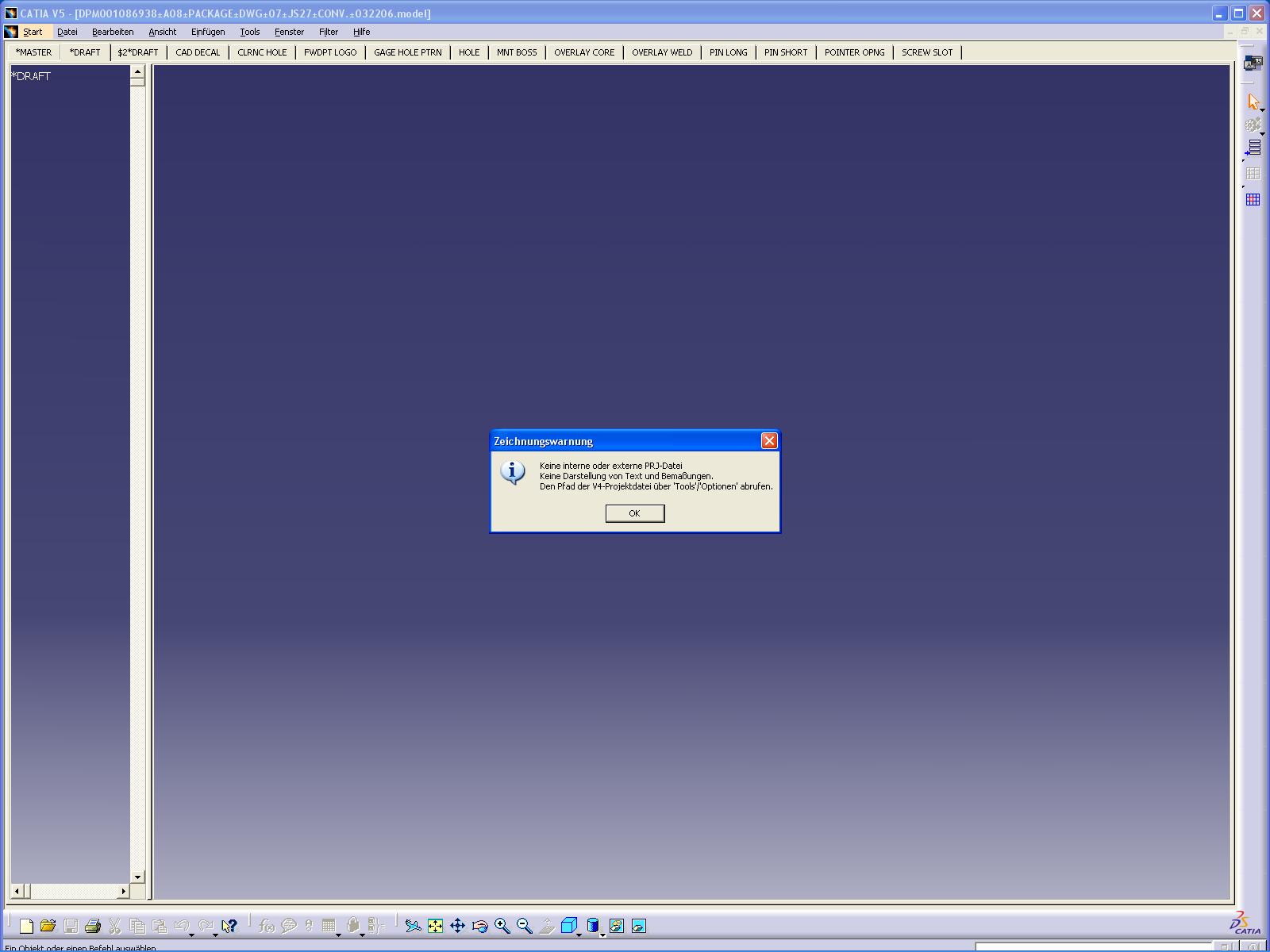Screen dimensions: 1270x952
Task: Close the Zeichnungswarnung dialog with X
Action: coord(769,441)
